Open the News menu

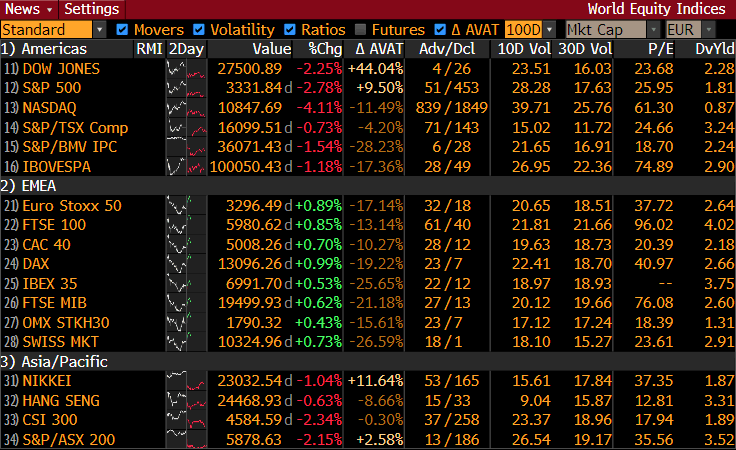pyautogui.click(x=29, y=9)
